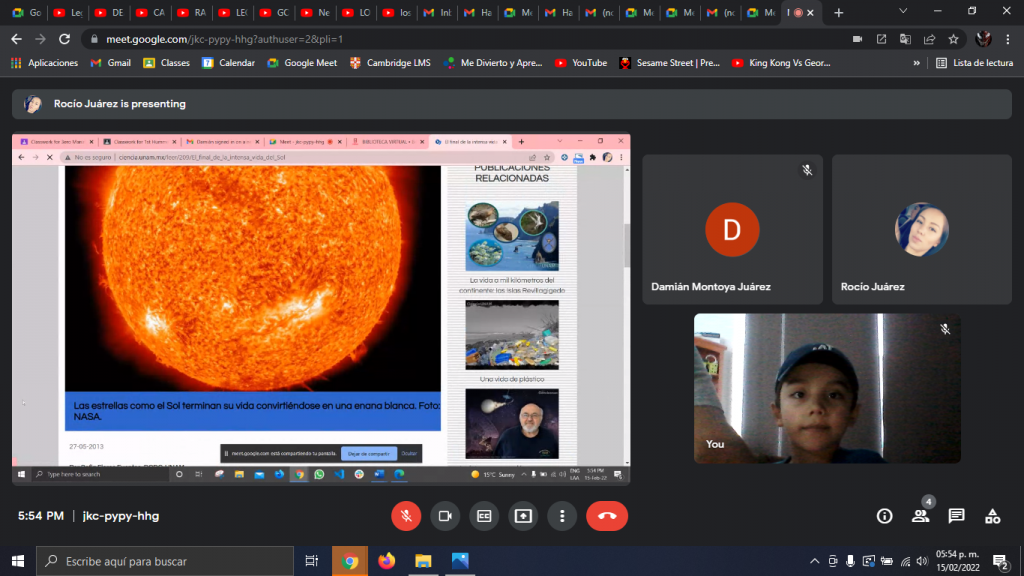
Task: Open the meeting details info icon
Action: (x=884, y=516)
